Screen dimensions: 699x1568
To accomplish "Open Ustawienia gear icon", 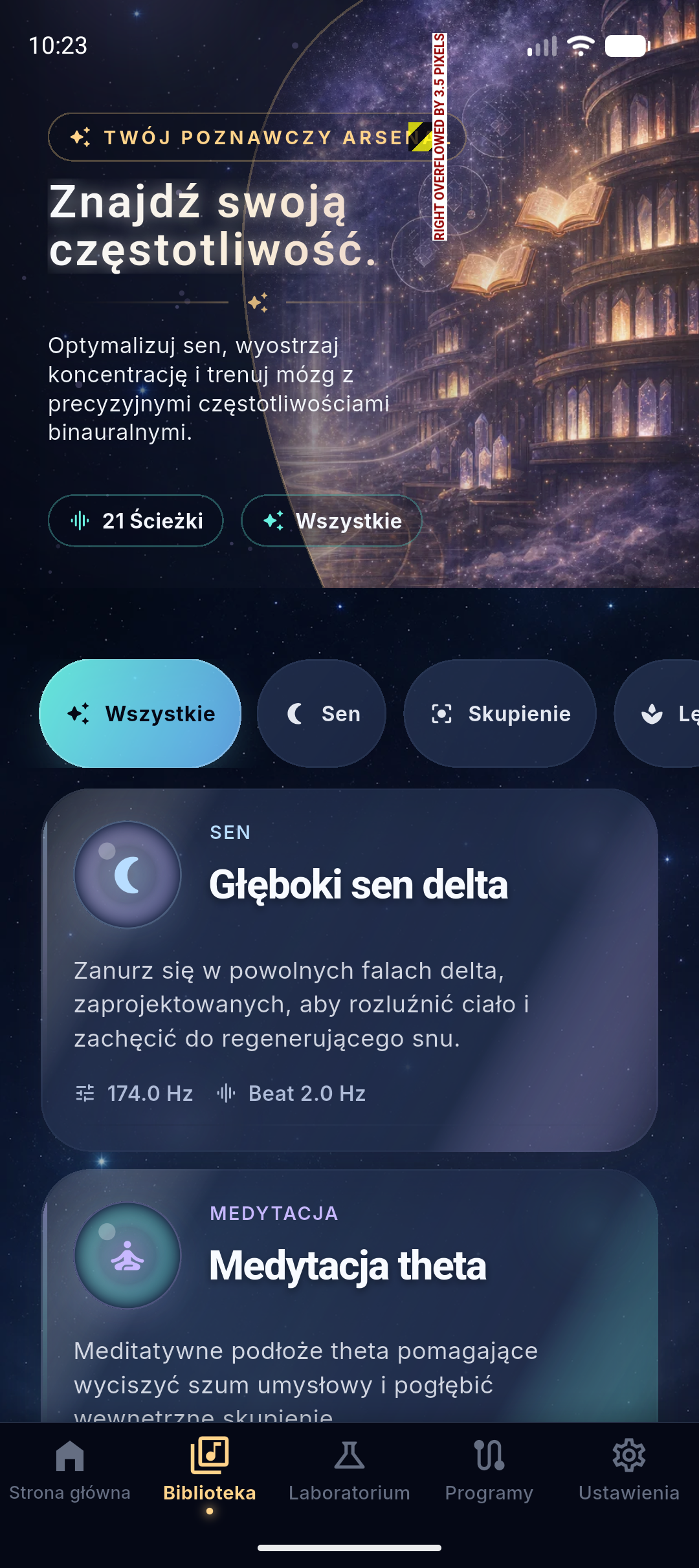I will point(629,1455).
